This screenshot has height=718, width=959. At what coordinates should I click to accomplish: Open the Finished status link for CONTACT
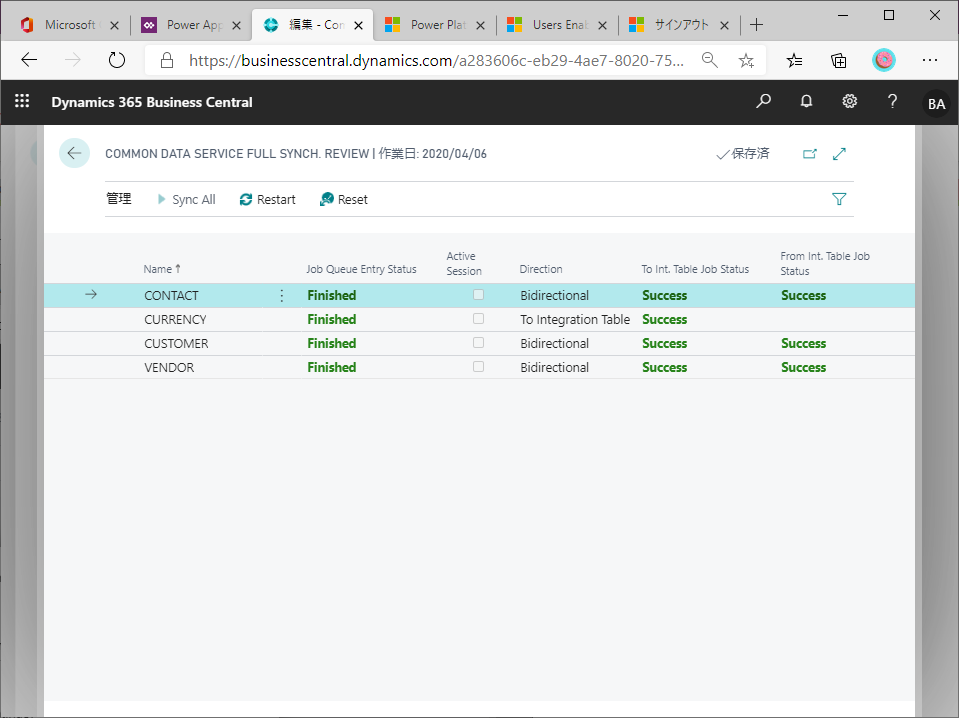(331, 295)
